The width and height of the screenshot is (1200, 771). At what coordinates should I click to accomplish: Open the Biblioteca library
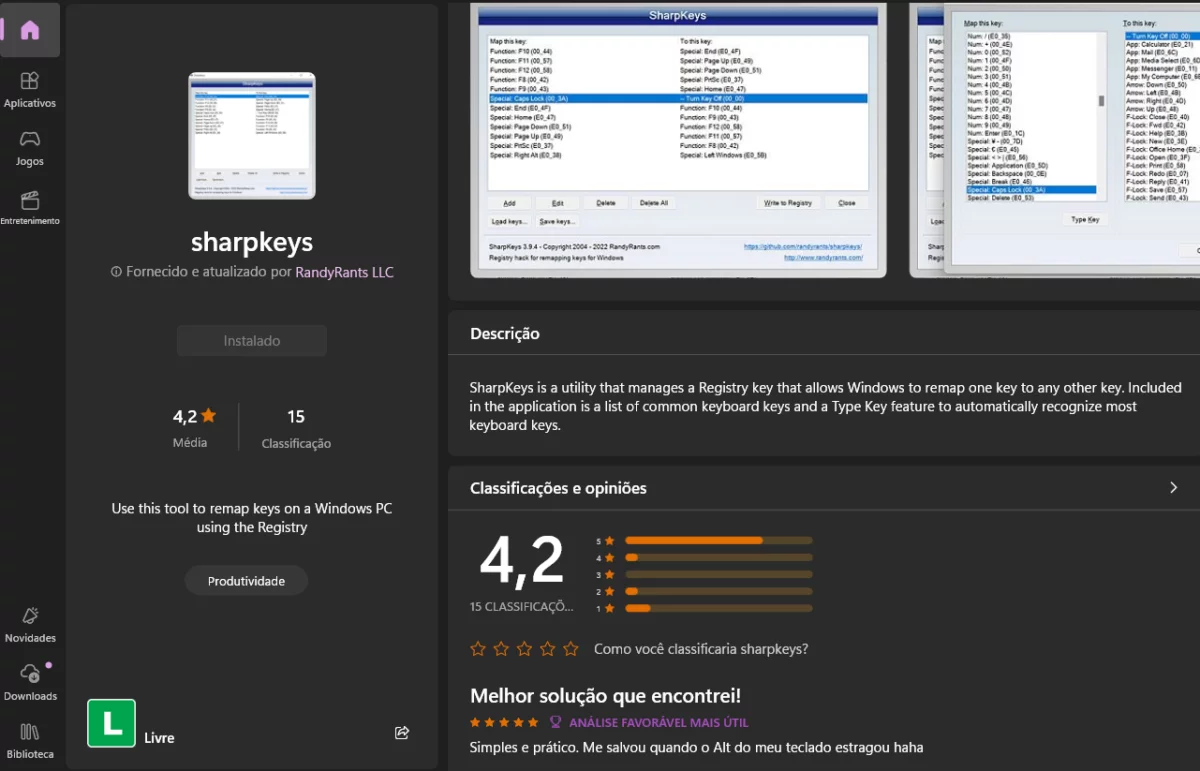click(x=30, y=740)
